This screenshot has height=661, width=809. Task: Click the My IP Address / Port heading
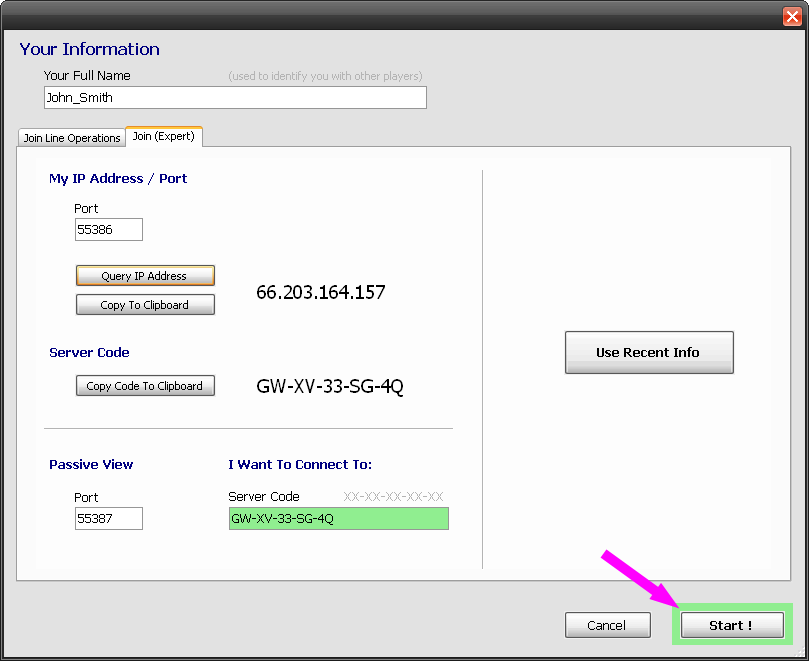pos(118,179)
